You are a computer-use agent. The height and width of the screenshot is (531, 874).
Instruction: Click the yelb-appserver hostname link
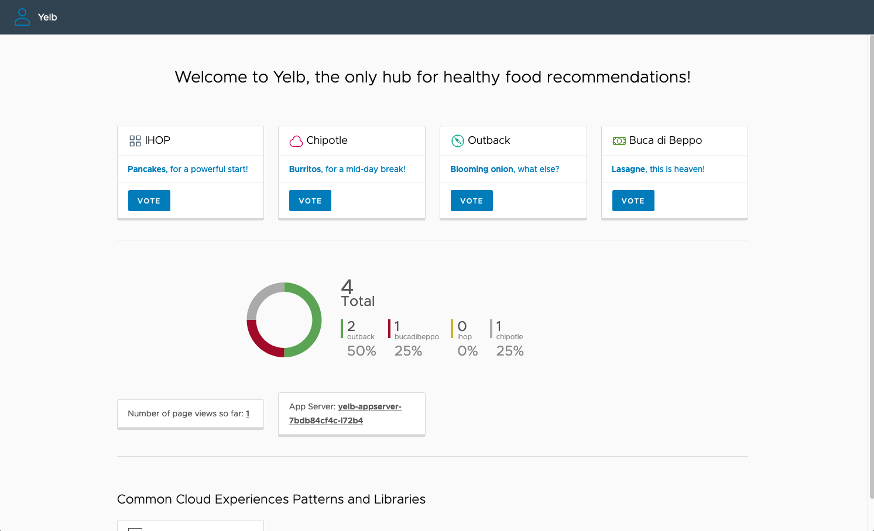[x=345, y=413]
